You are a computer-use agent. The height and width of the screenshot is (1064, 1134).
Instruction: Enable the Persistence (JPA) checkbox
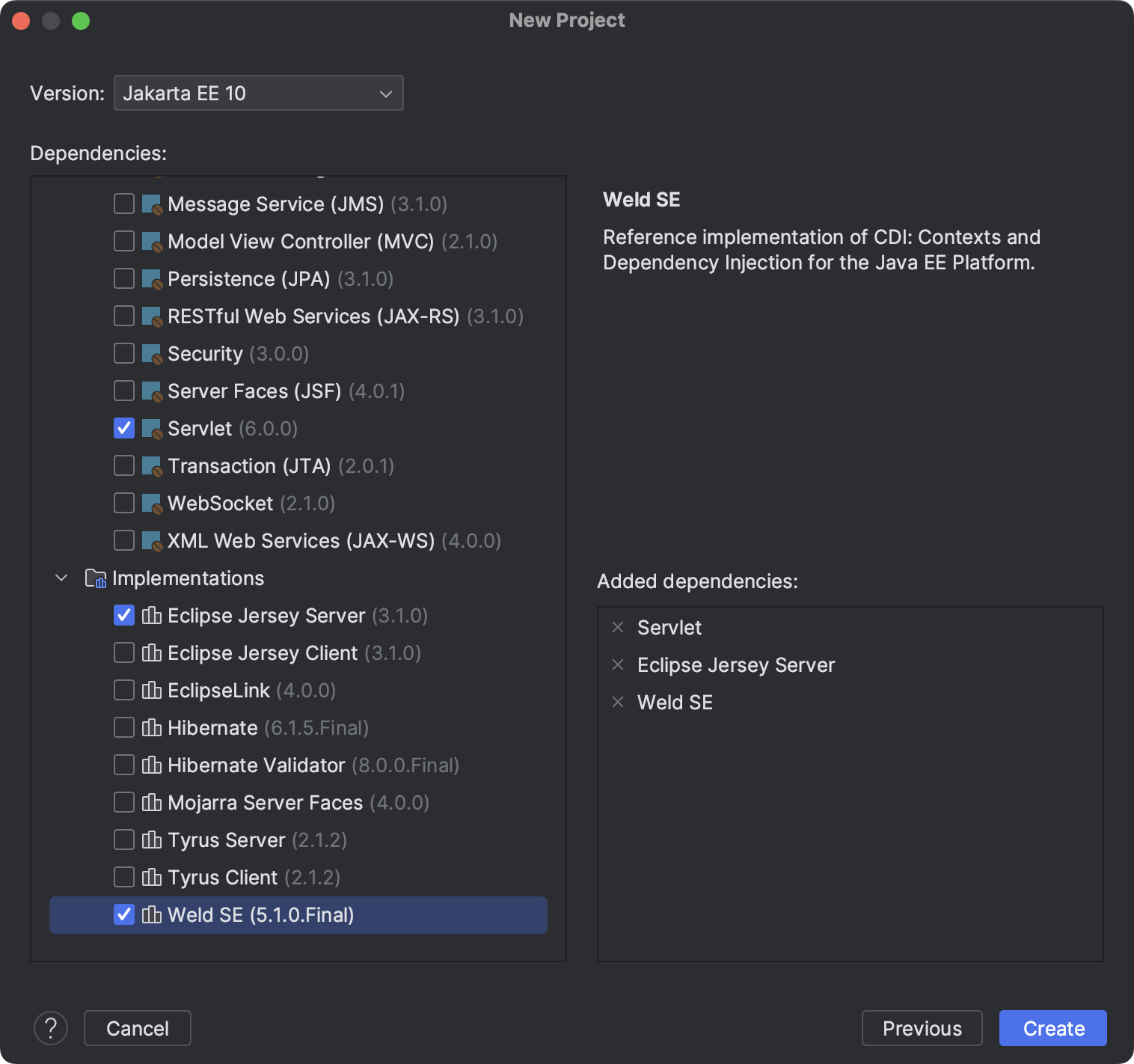tap(124, 278)
